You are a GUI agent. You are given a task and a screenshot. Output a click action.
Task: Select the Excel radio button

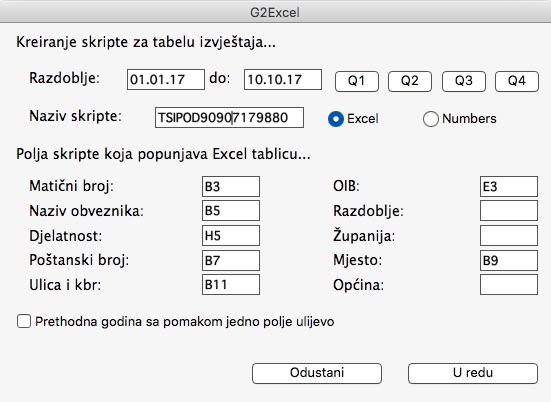pos(336,119)
